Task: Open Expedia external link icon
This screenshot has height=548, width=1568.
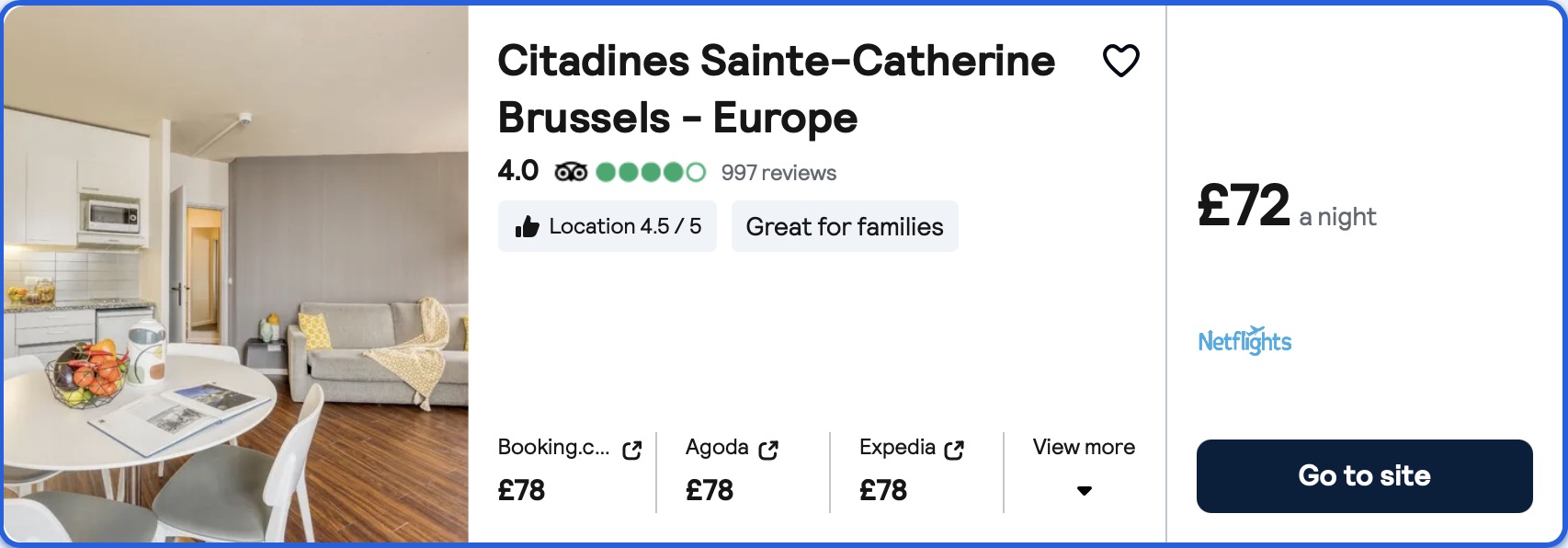Action: coord(954,450)
